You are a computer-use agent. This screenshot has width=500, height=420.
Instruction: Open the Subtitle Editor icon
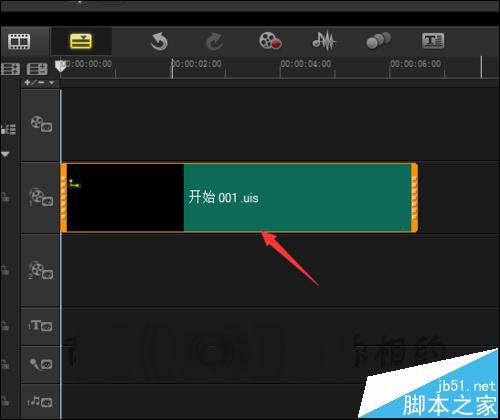pyautogui.click(x=433, y=41)
